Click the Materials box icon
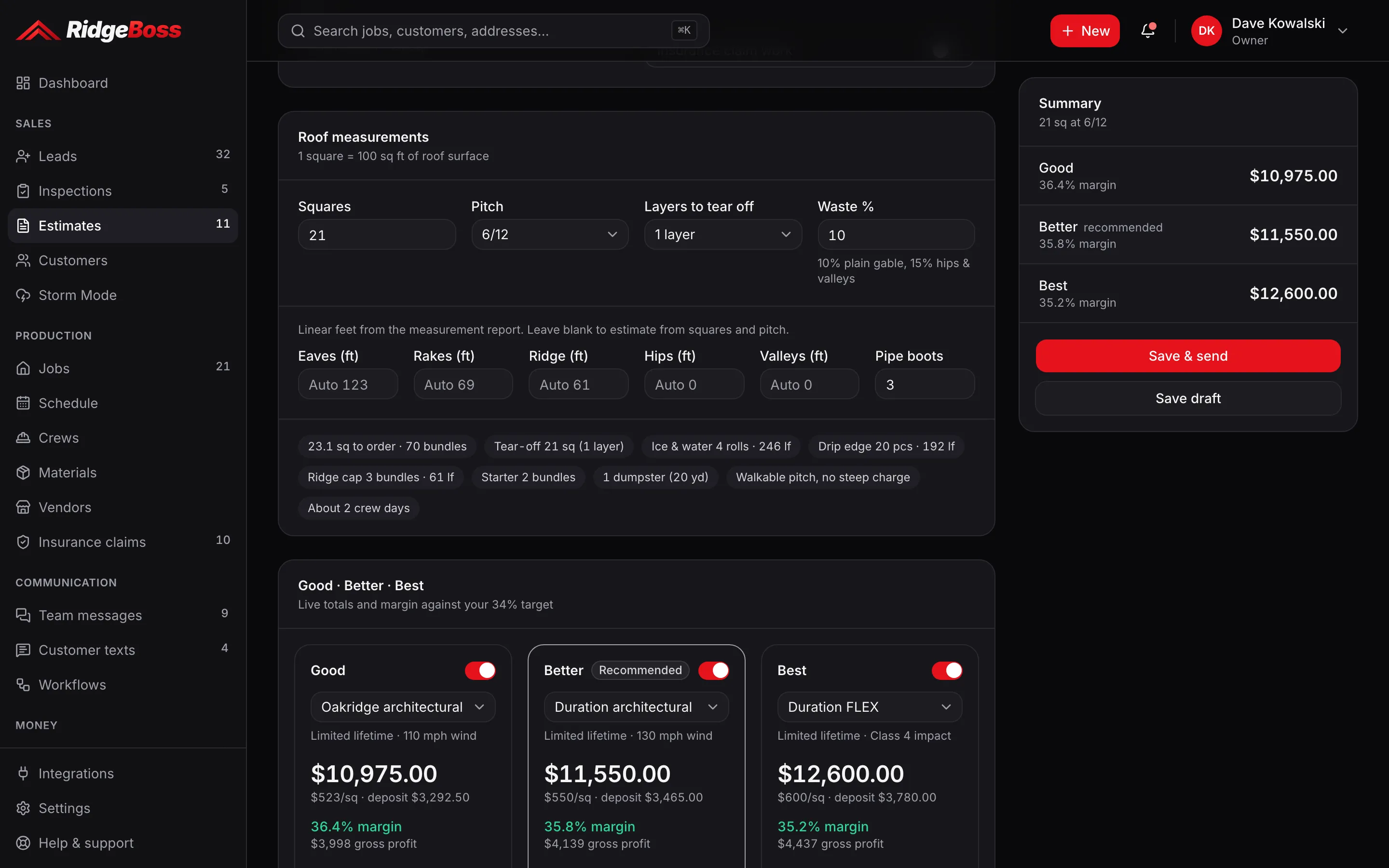The image size is (1389, 868). [x=23, y=473]
